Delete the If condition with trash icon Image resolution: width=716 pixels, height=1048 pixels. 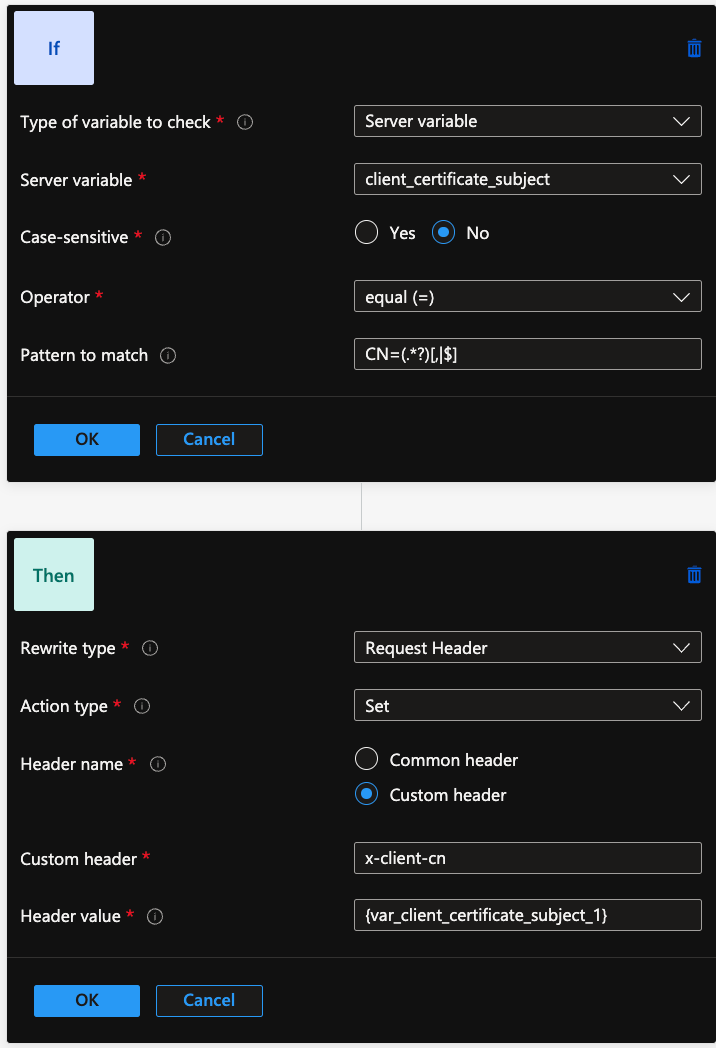coord(694,49)
